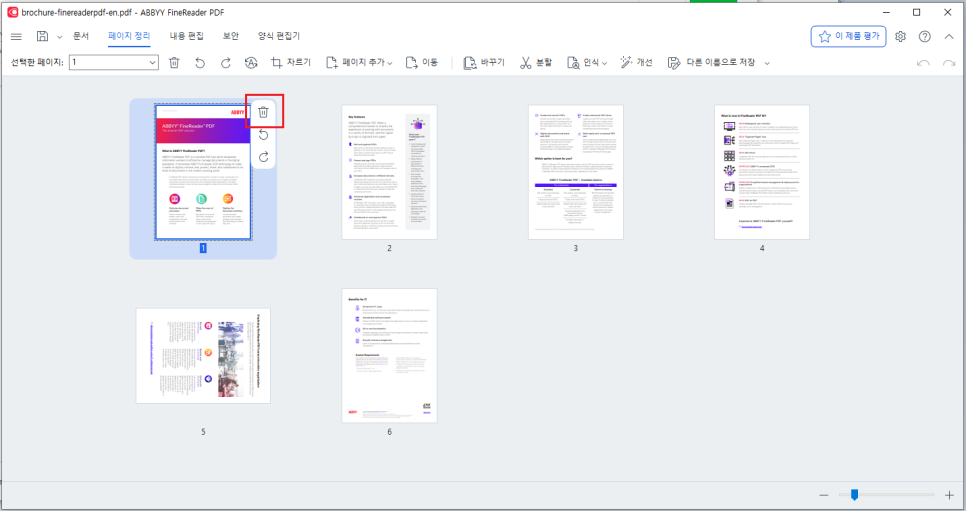Image resolution: width=966 pixels, height=511 pixels.
Task: Click the toolbar delete pages trash icon
Action: pyautogui.click(x=174, y=62)
